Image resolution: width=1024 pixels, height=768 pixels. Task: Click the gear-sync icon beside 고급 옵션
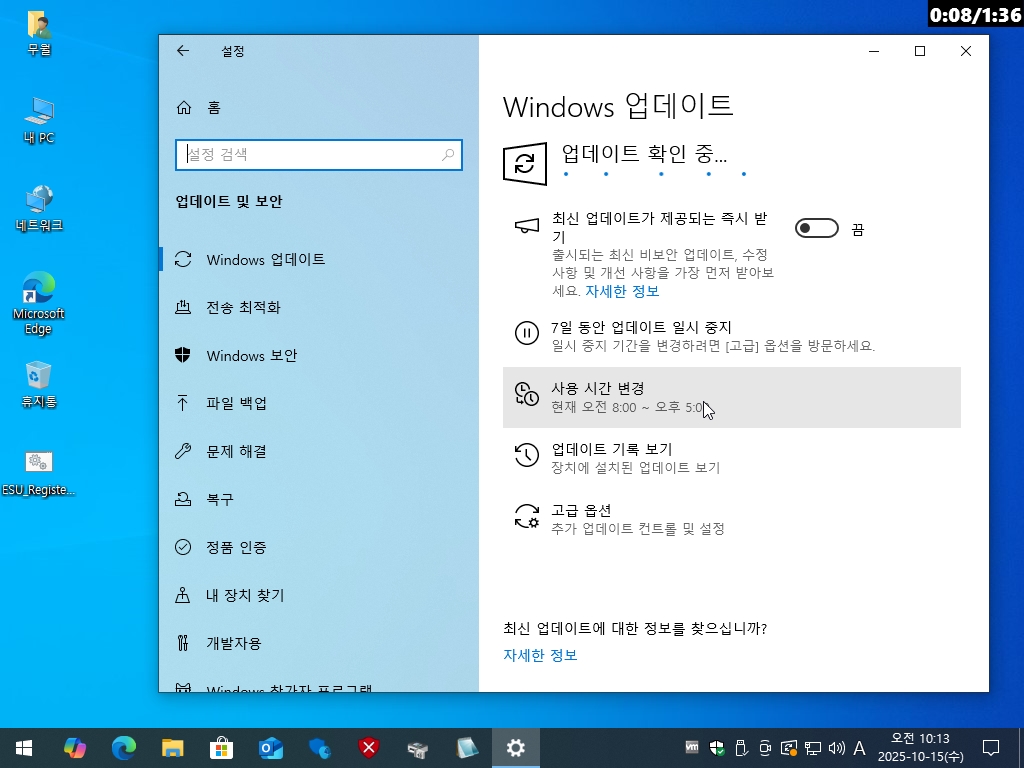(x=526, y=516)
